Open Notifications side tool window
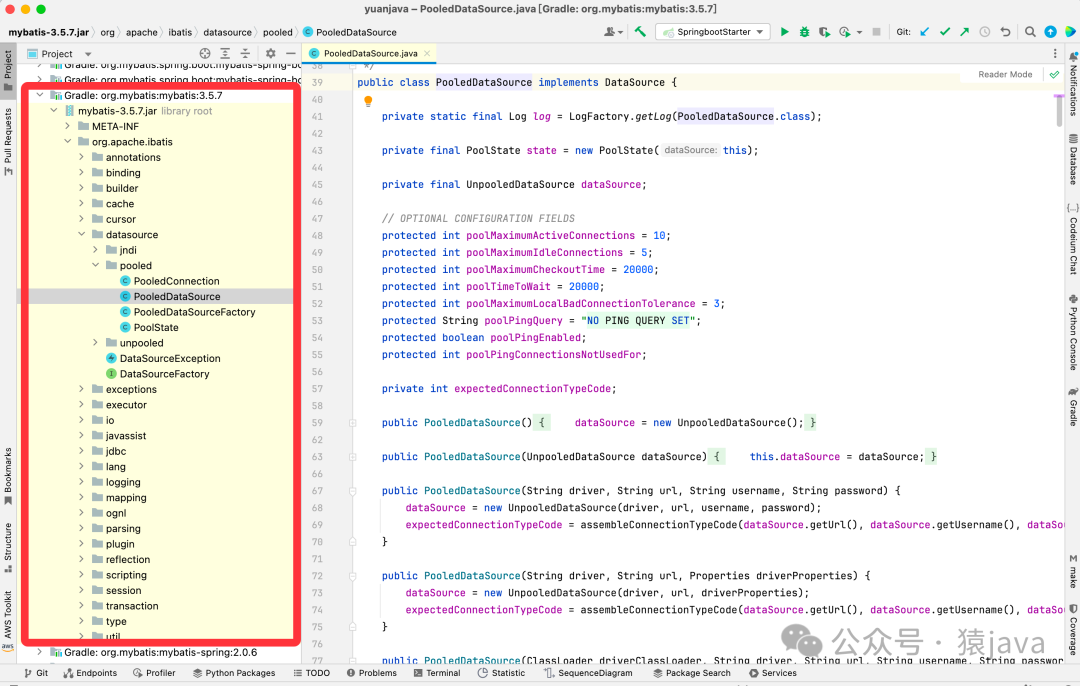Viewport: 1080px width, 686px height. tap(1072, 83)
